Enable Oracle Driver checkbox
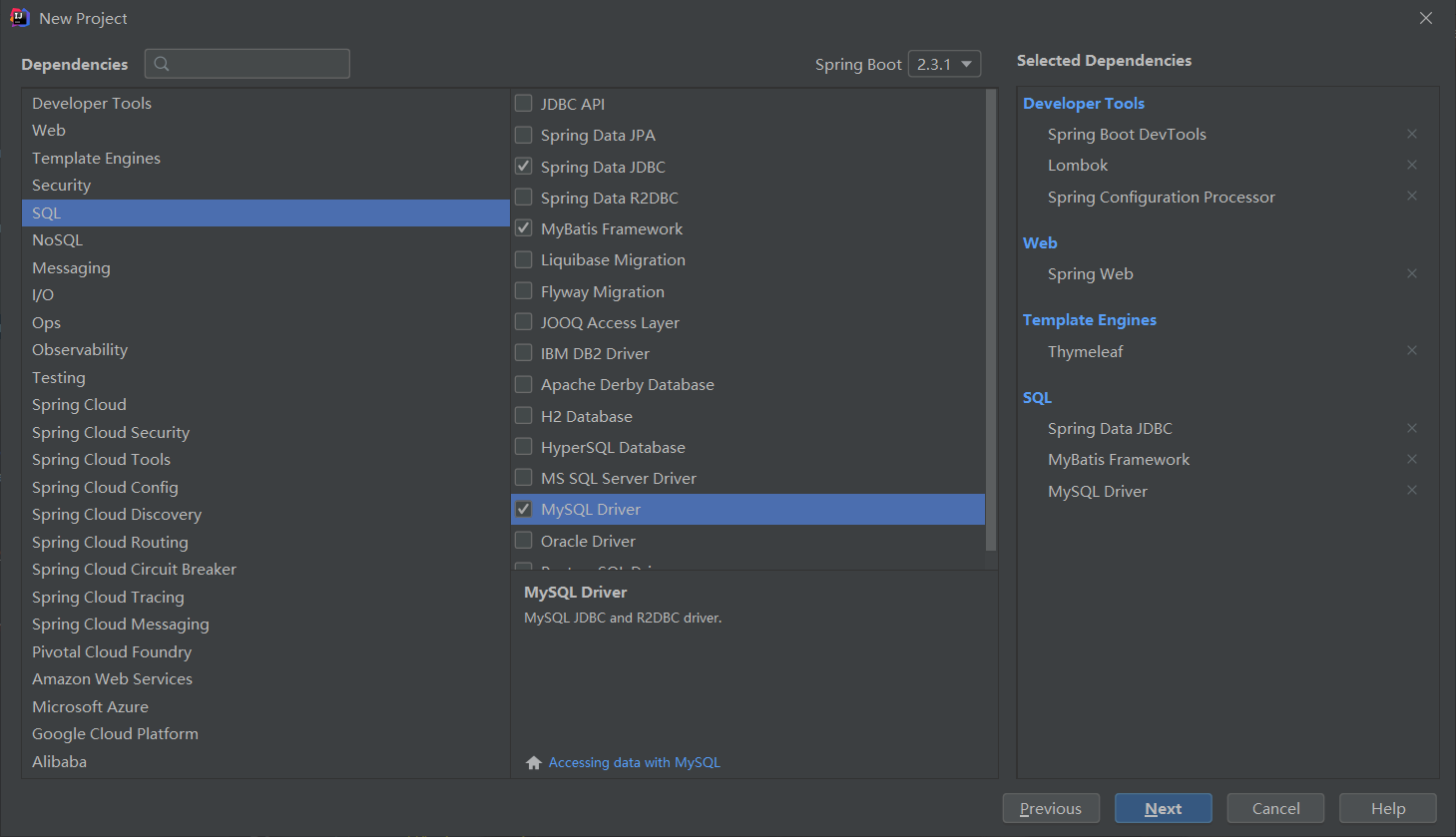 pos(523,540)
